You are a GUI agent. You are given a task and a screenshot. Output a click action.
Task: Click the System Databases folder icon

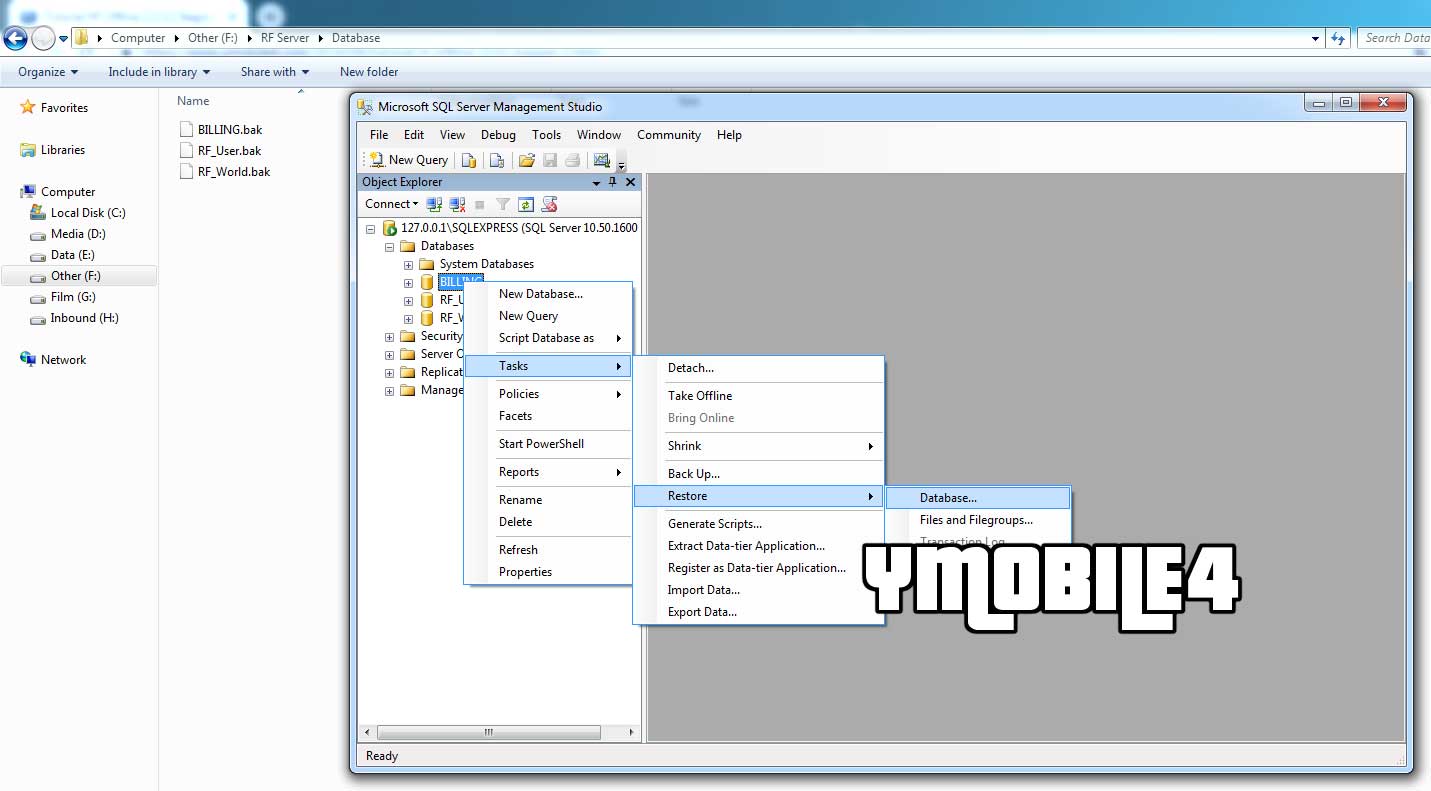point(426,264)
